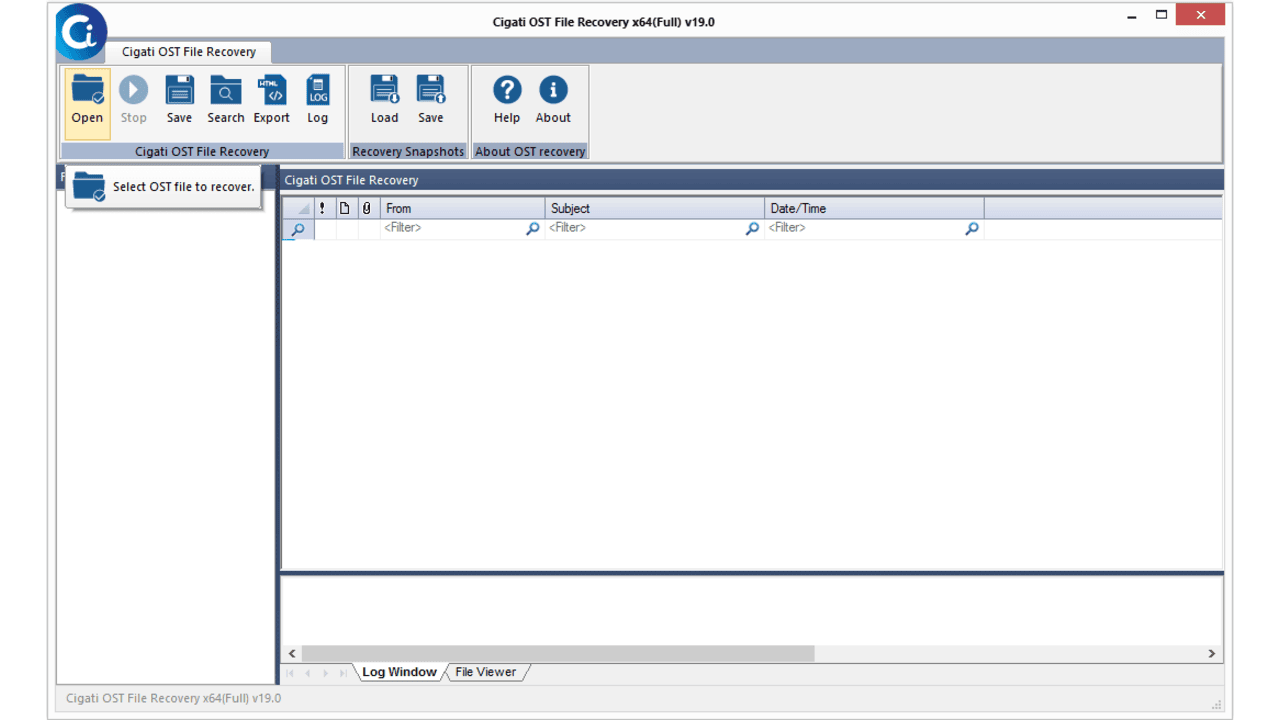Click the Cigati application logo
1280x720 pixels.
click(x=82, y=32)
